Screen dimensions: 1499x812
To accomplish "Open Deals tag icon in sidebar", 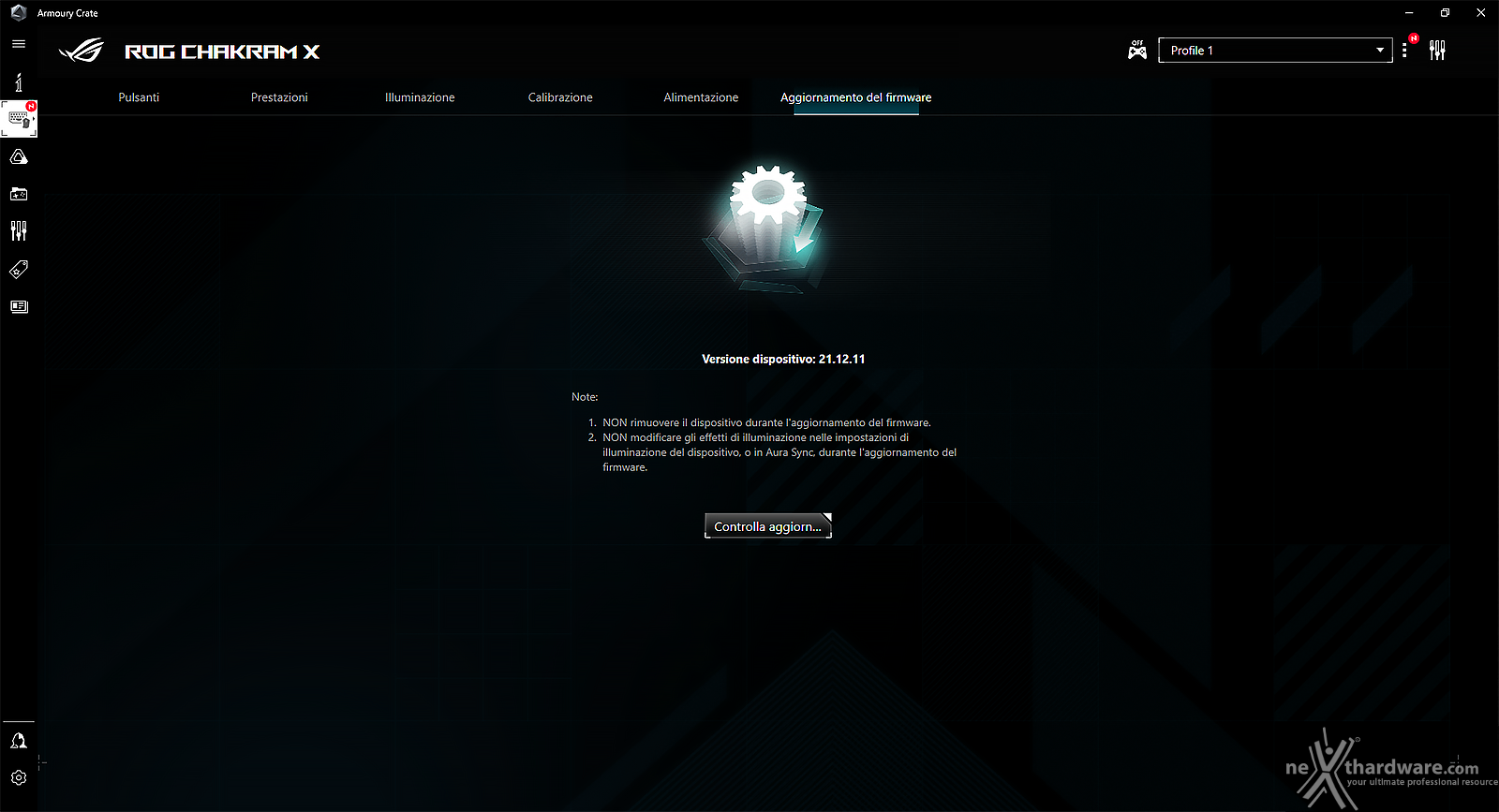I will click(x=19, y=270).
